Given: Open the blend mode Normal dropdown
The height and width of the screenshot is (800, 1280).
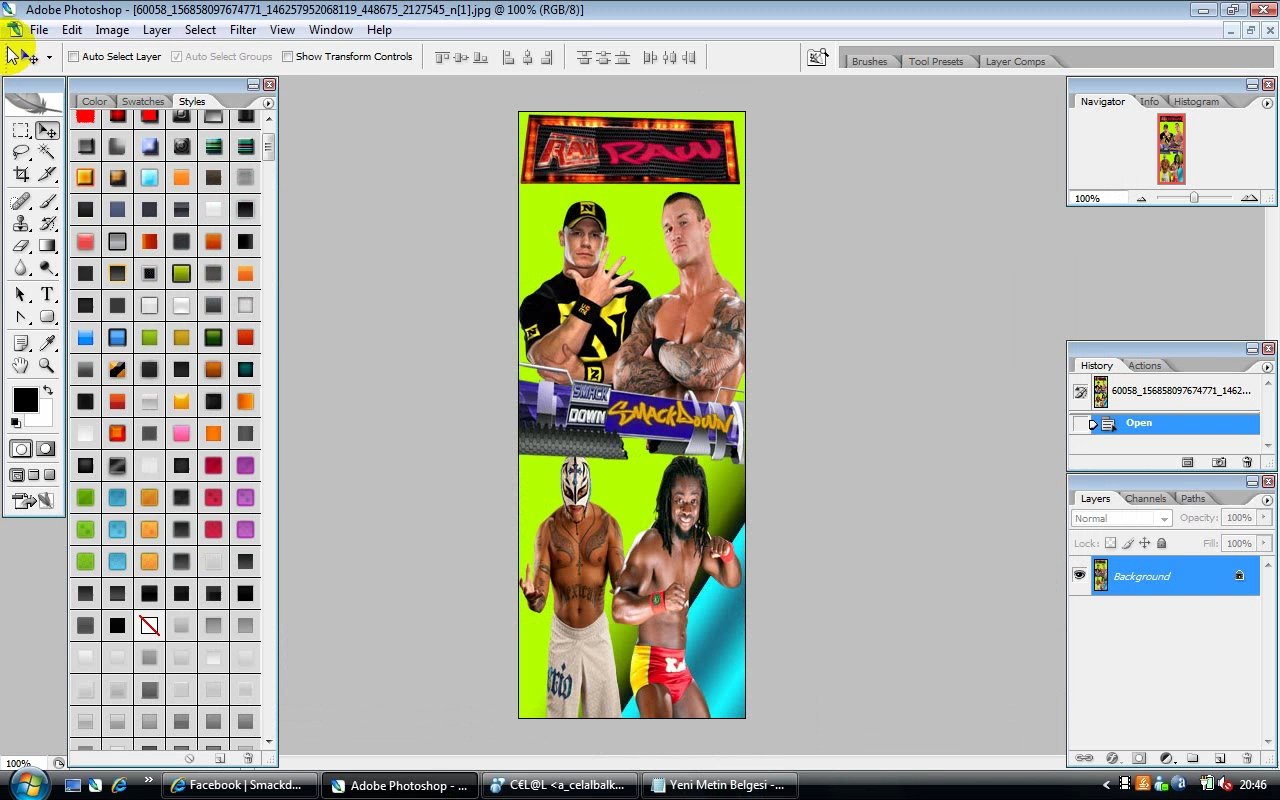Looking at the screenshot, I should [1121, 518].
